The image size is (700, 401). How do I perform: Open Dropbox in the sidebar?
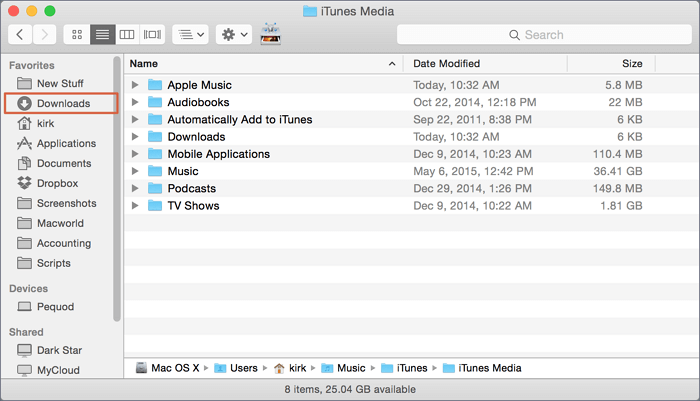pos(56,183)
